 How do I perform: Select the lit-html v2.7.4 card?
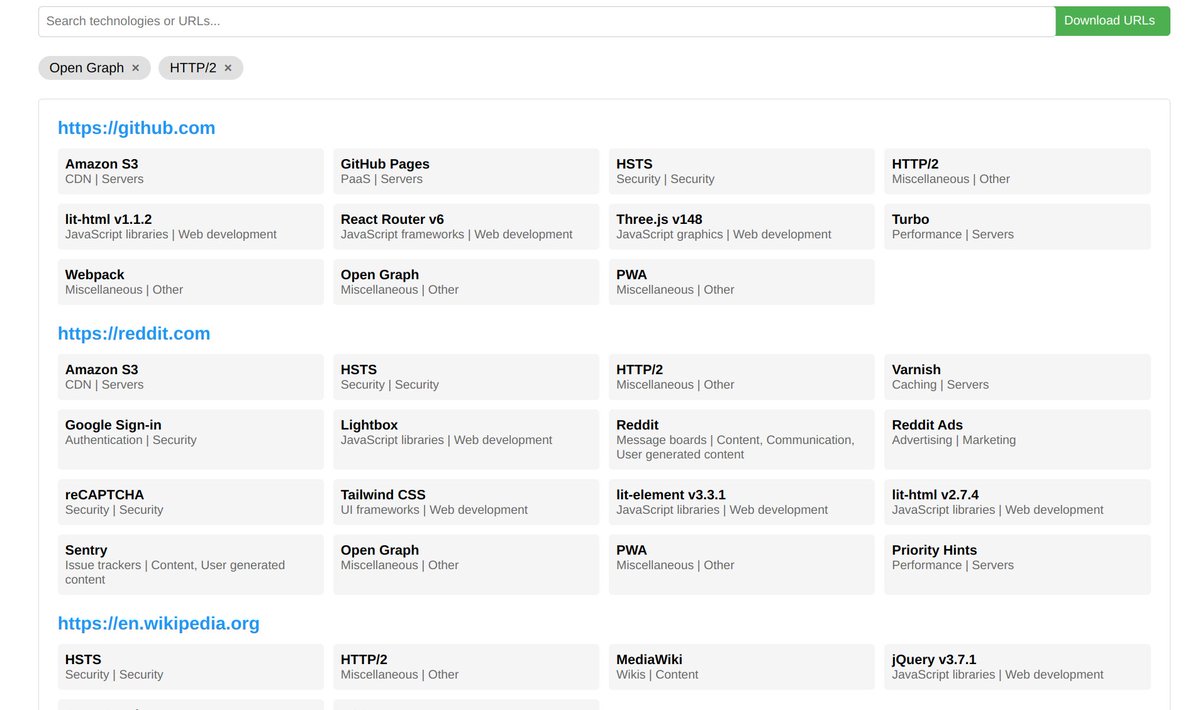tap(1017, 501)
